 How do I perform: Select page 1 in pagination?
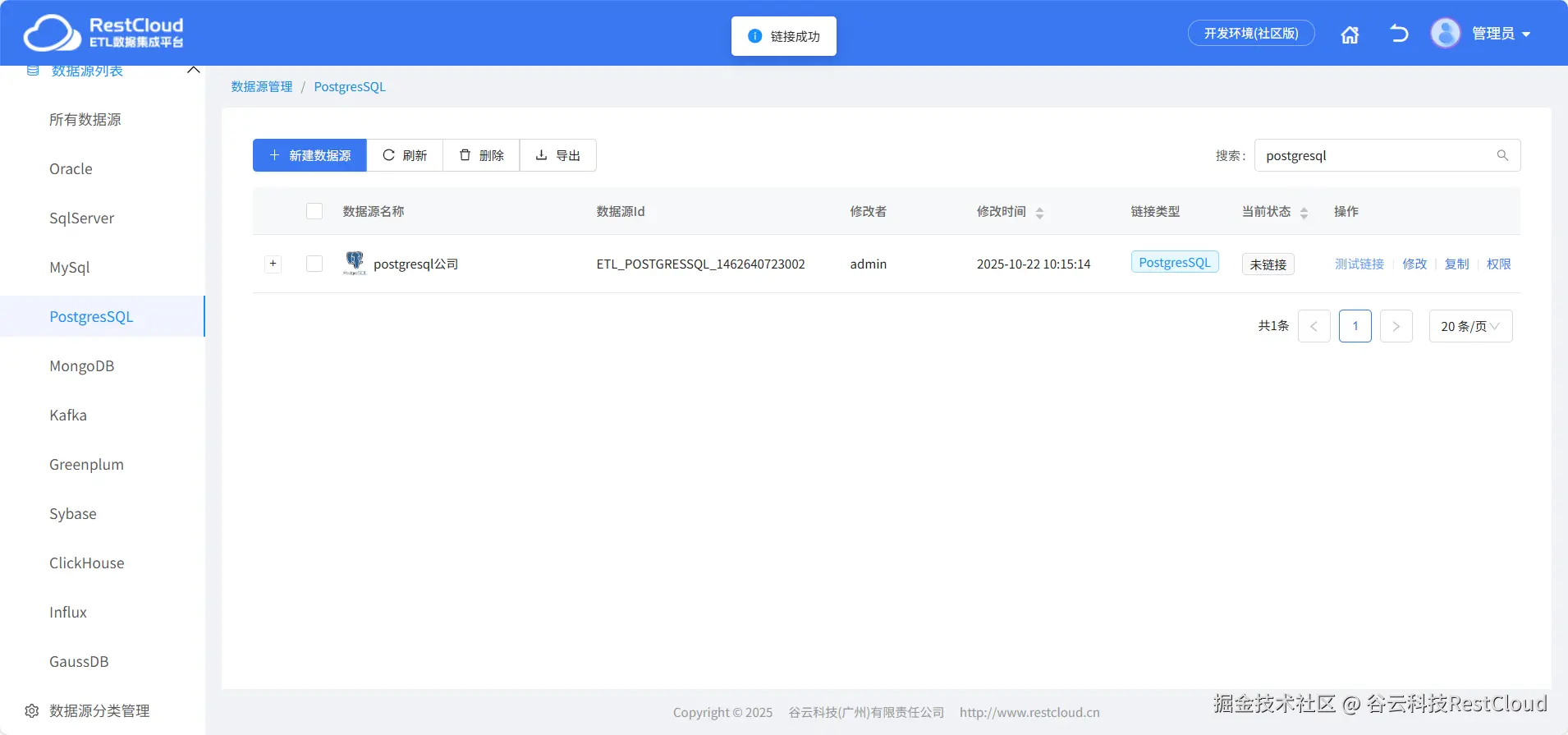coord(1355,326)
